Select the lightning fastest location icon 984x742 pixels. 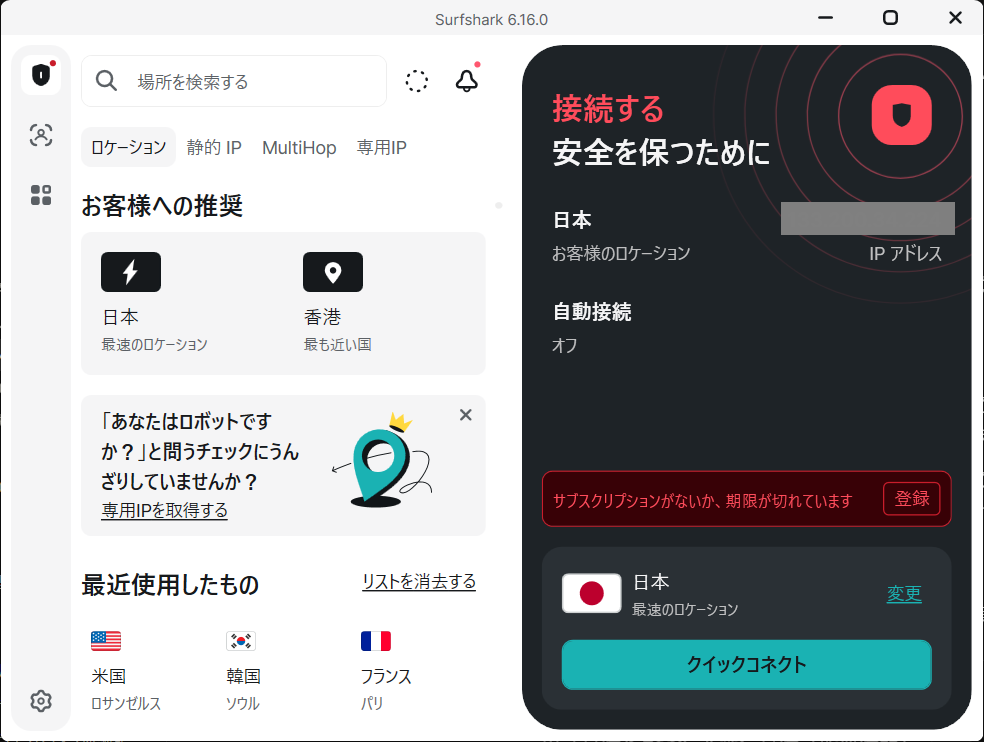[x=131, y=272]
